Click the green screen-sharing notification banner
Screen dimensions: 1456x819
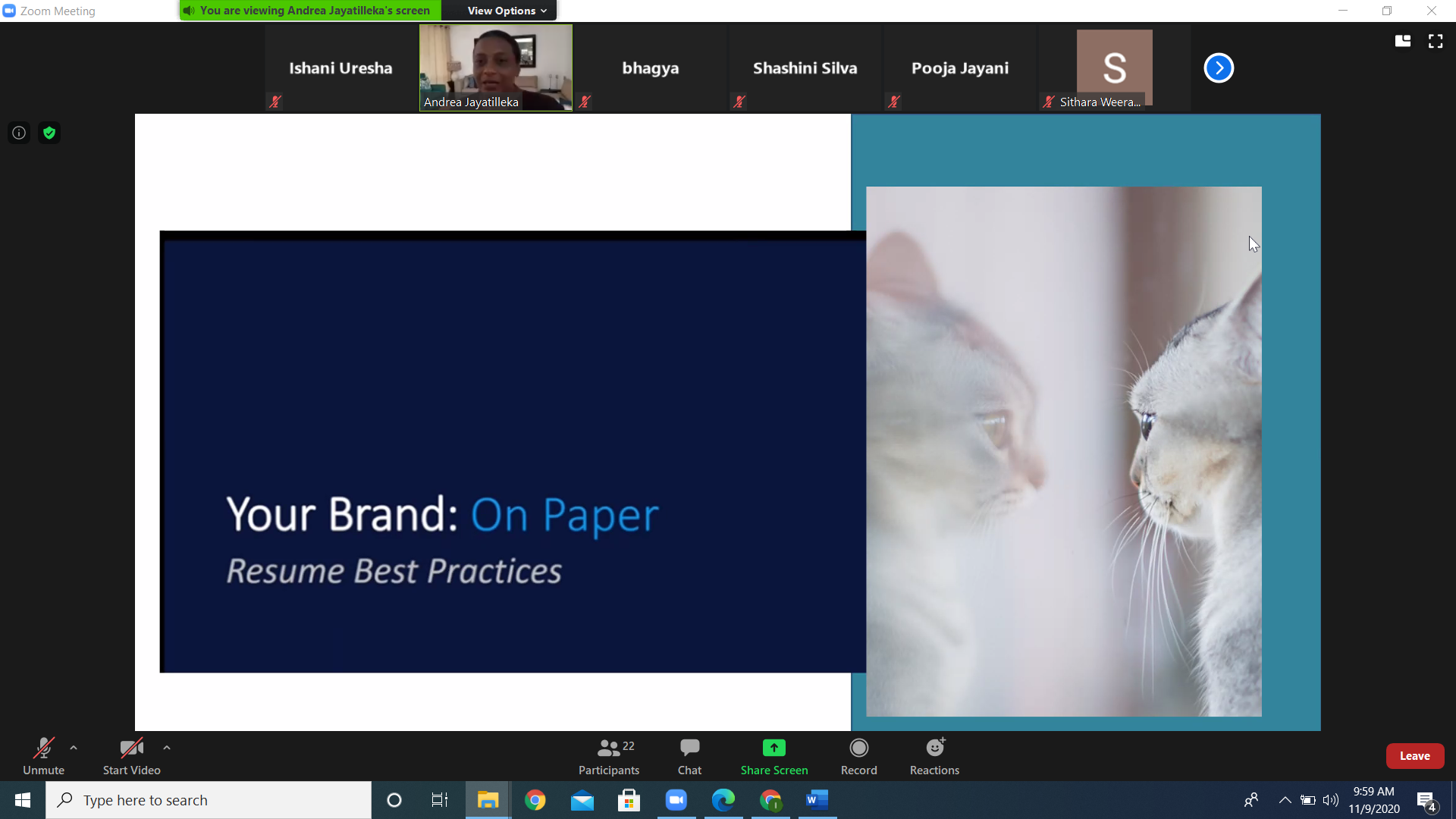pyautogui.click(x=310, y=11)
